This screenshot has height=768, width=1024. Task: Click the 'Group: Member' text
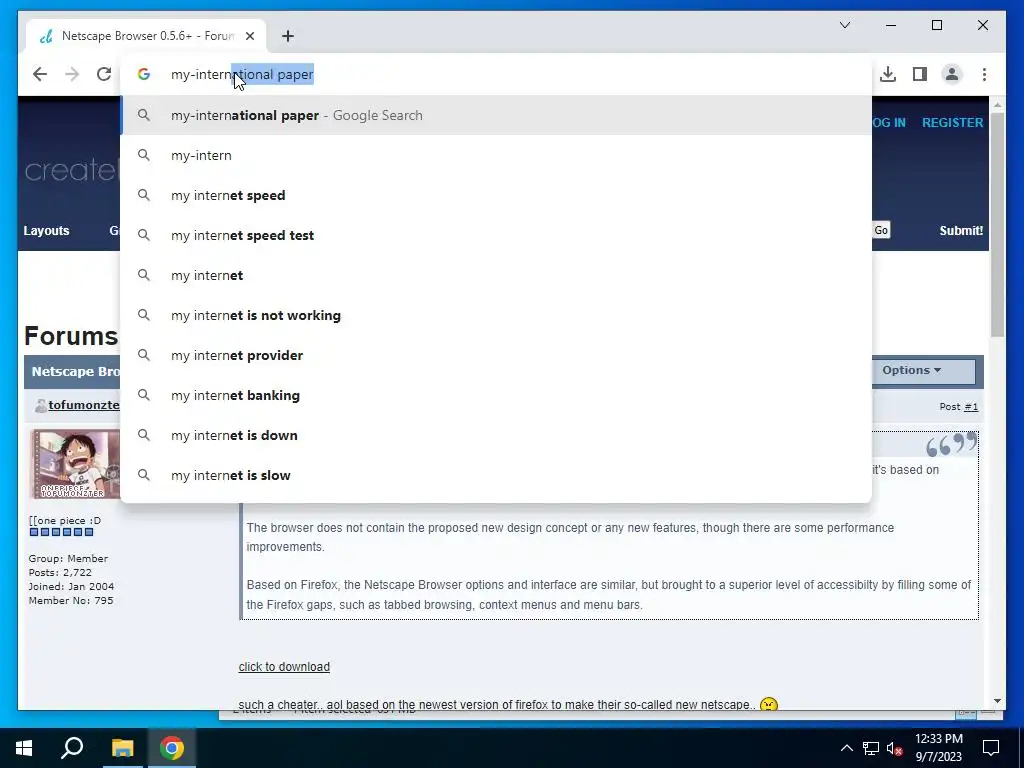point(68,558)
